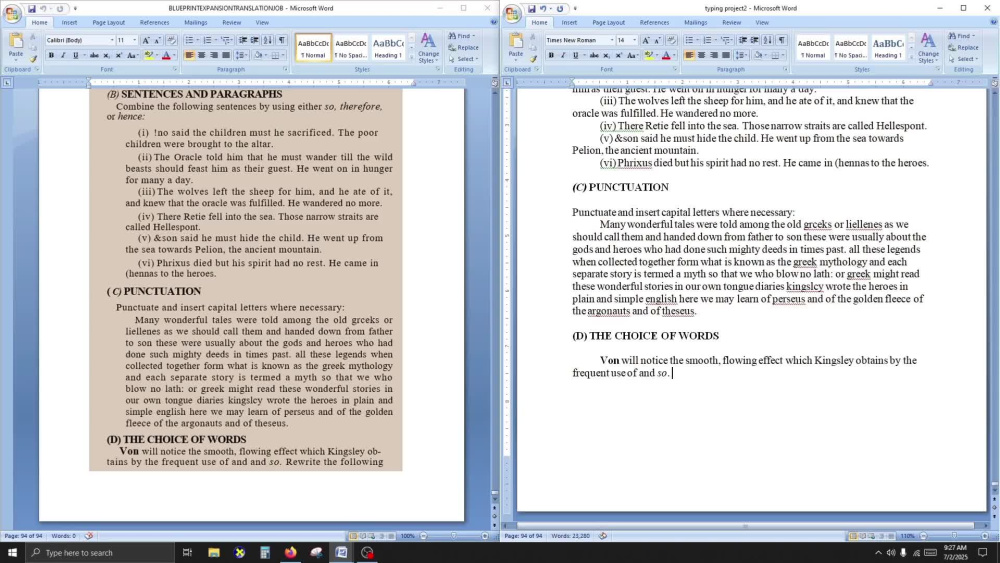Grow font size in right Word window
Image resolution: width=1000 pixels, height=563 pixels.
pos(645,40)
